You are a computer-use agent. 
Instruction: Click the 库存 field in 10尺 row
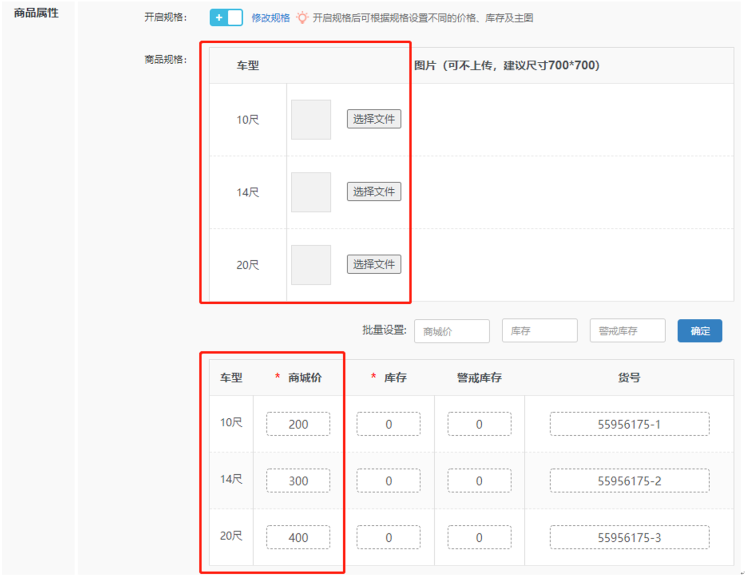[x=388, y=424]
